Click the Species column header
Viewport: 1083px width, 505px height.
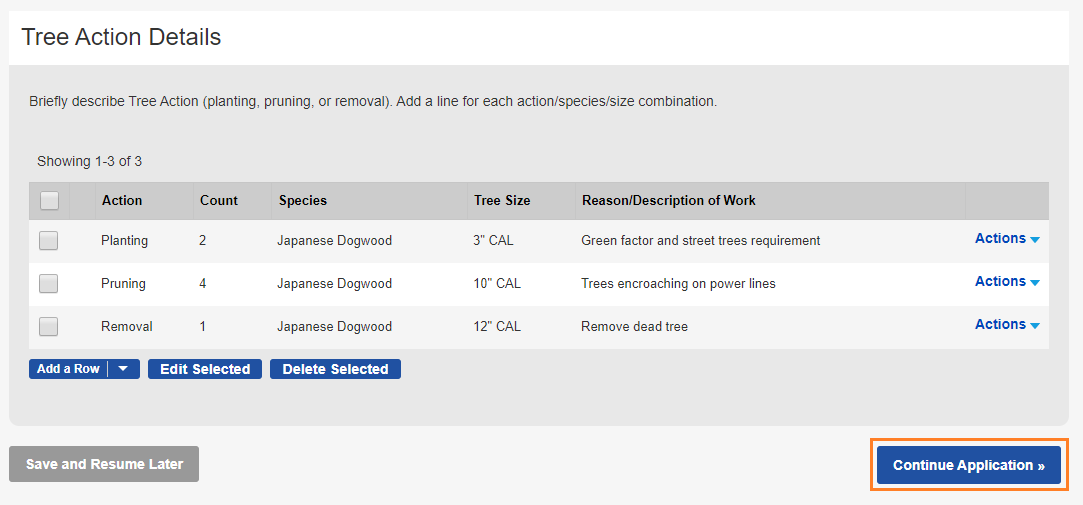(303, 201)
